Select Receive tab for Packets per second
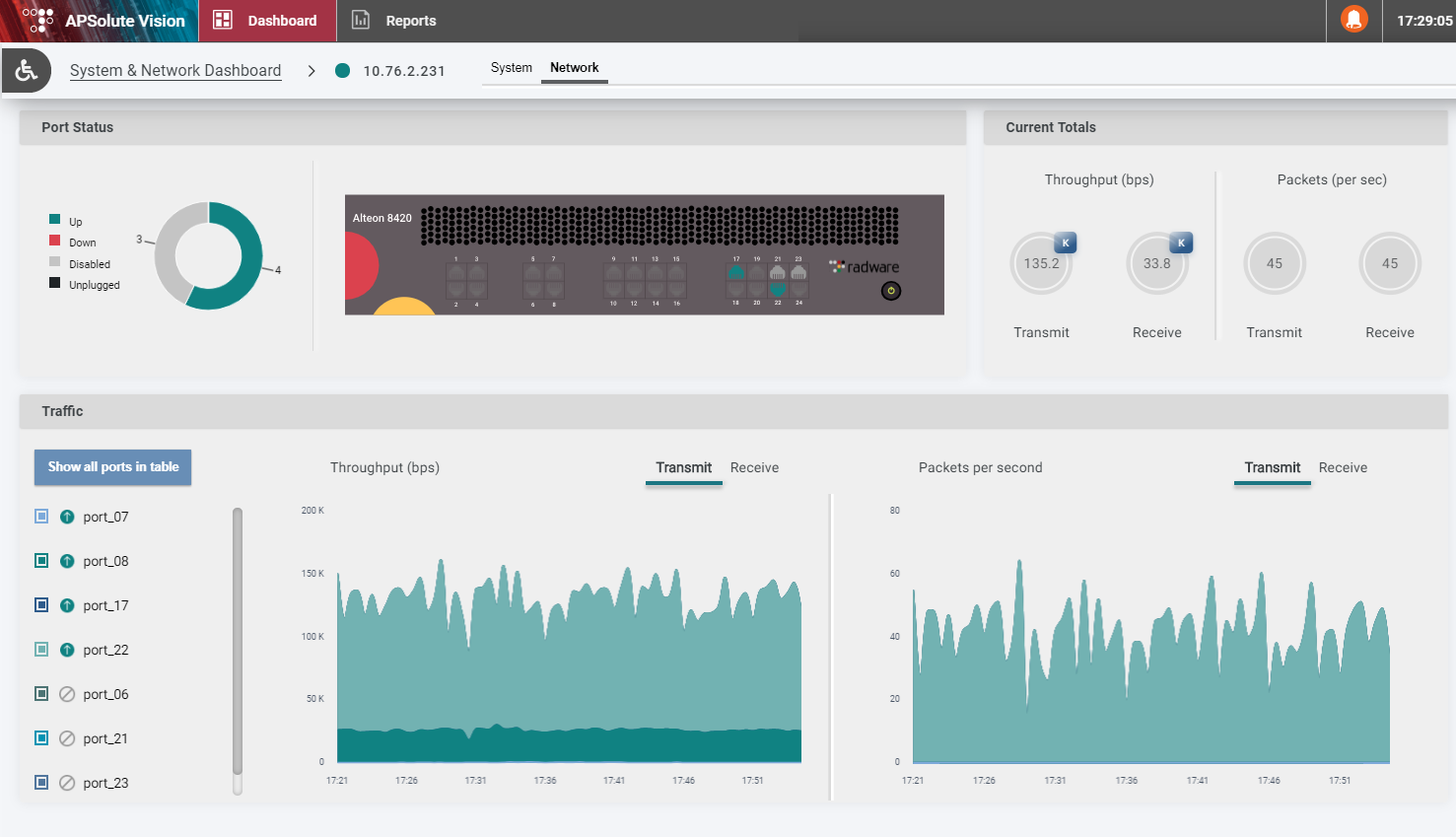Image resolution: width=1456 pixels, height=837 pixels. (x=1343, y=467)
